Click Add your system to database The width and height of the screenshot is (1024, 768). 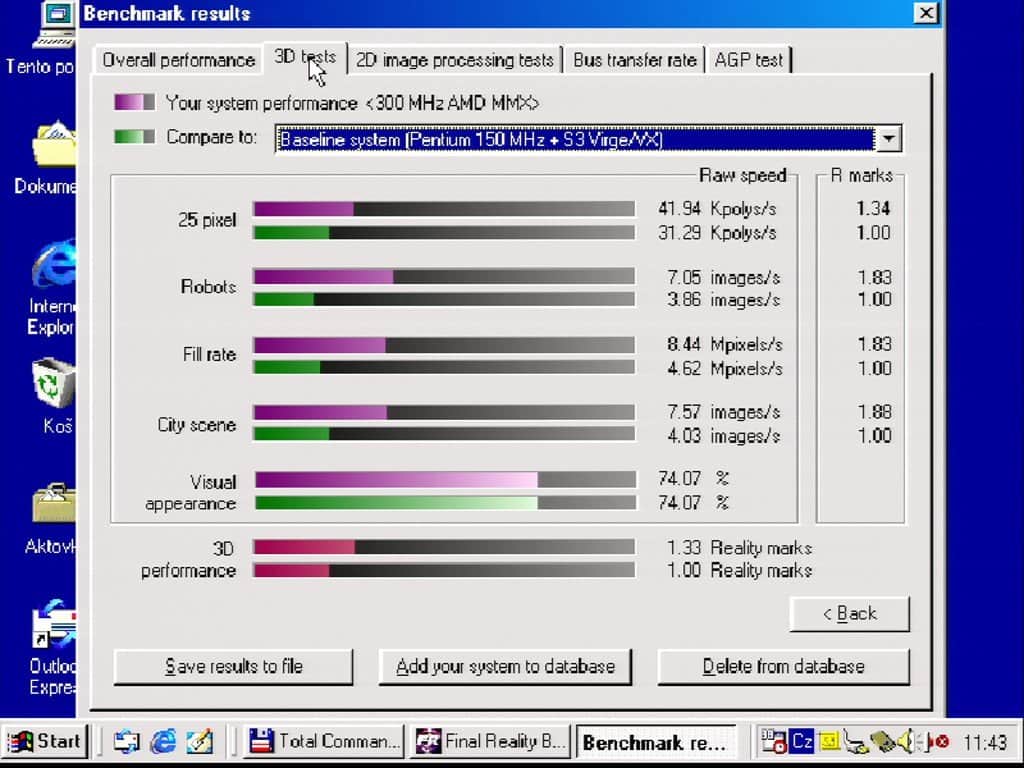pyautogui.click(x=505, y=667)
